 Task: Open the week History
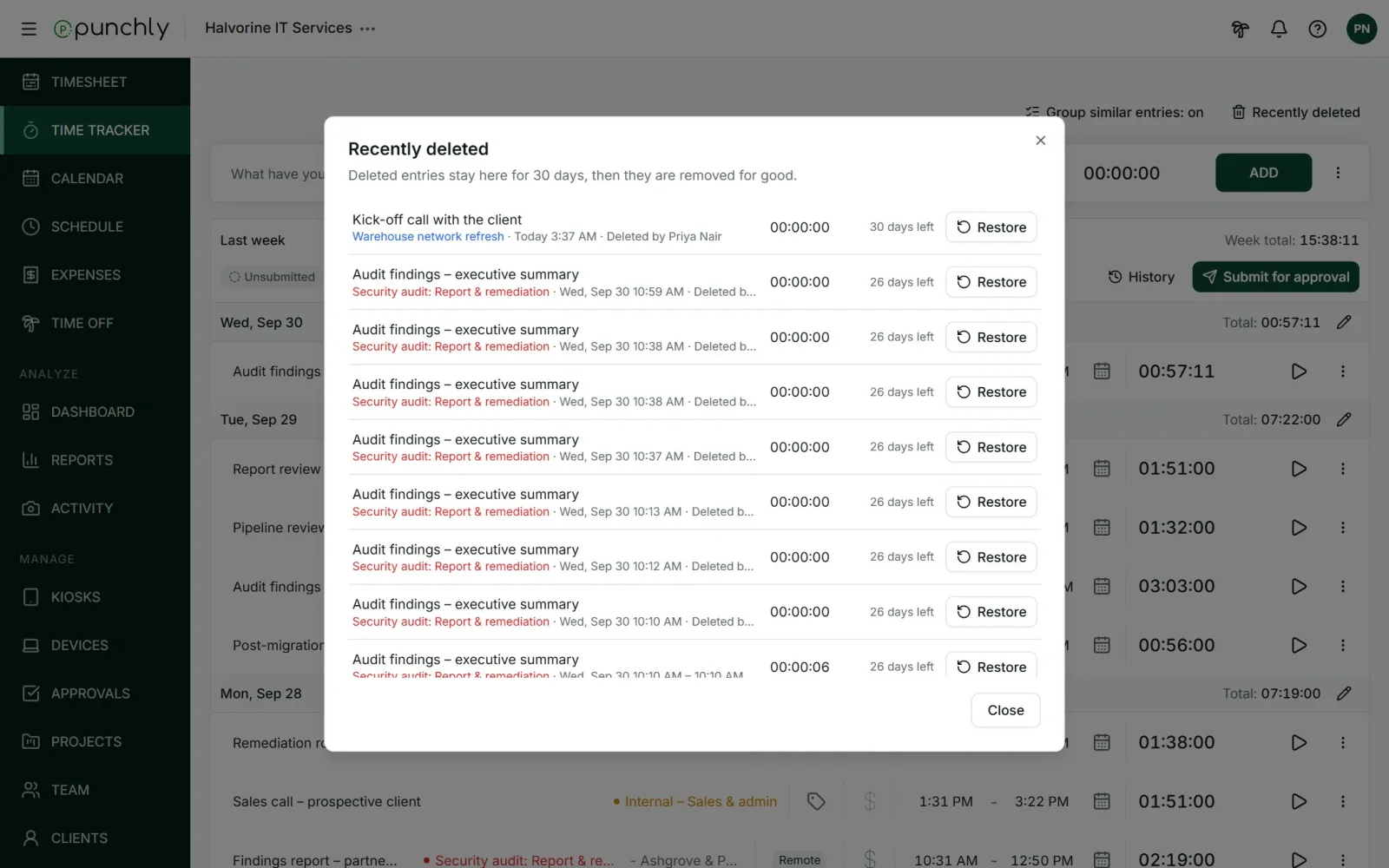[x=1141, y=277]
